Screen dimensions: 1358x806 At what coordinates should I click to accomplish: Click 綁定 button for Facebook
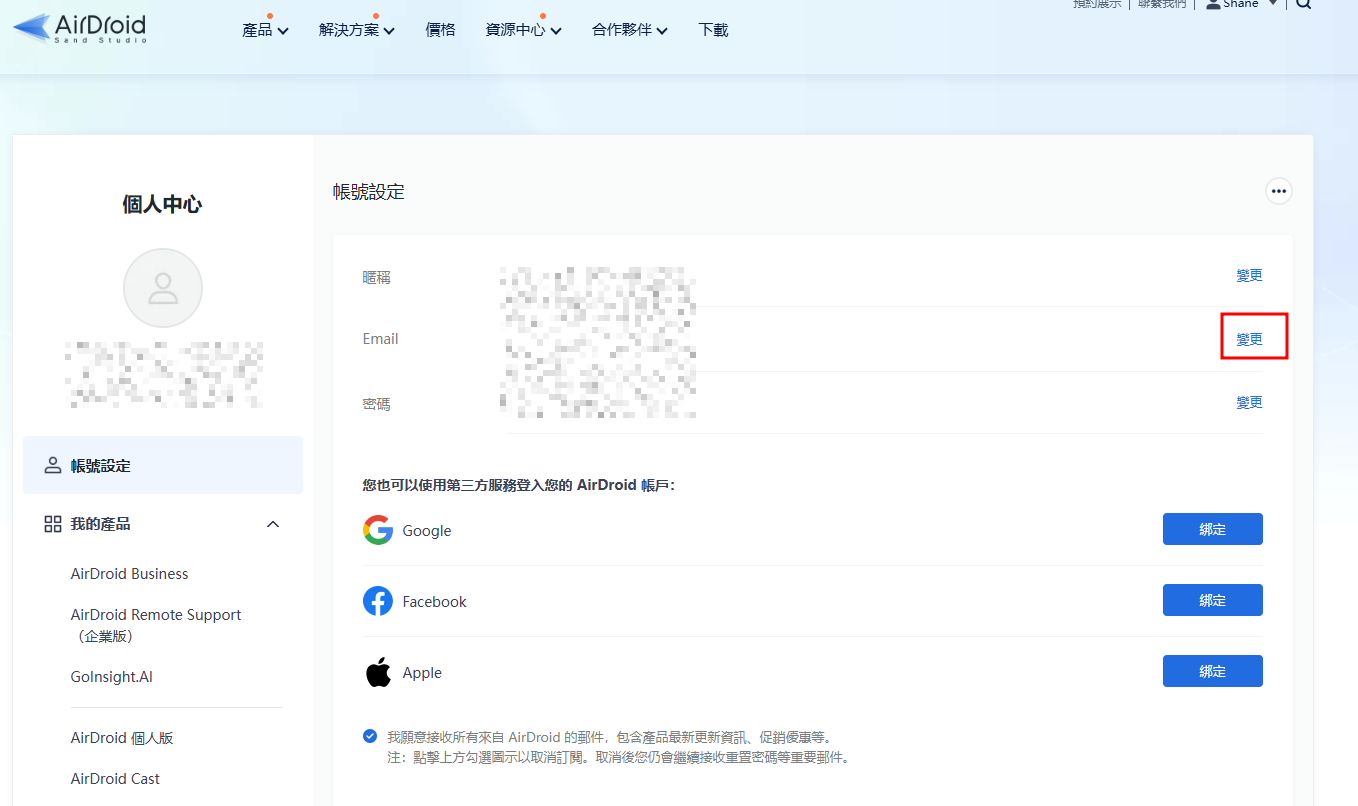tap(1213, 600)
